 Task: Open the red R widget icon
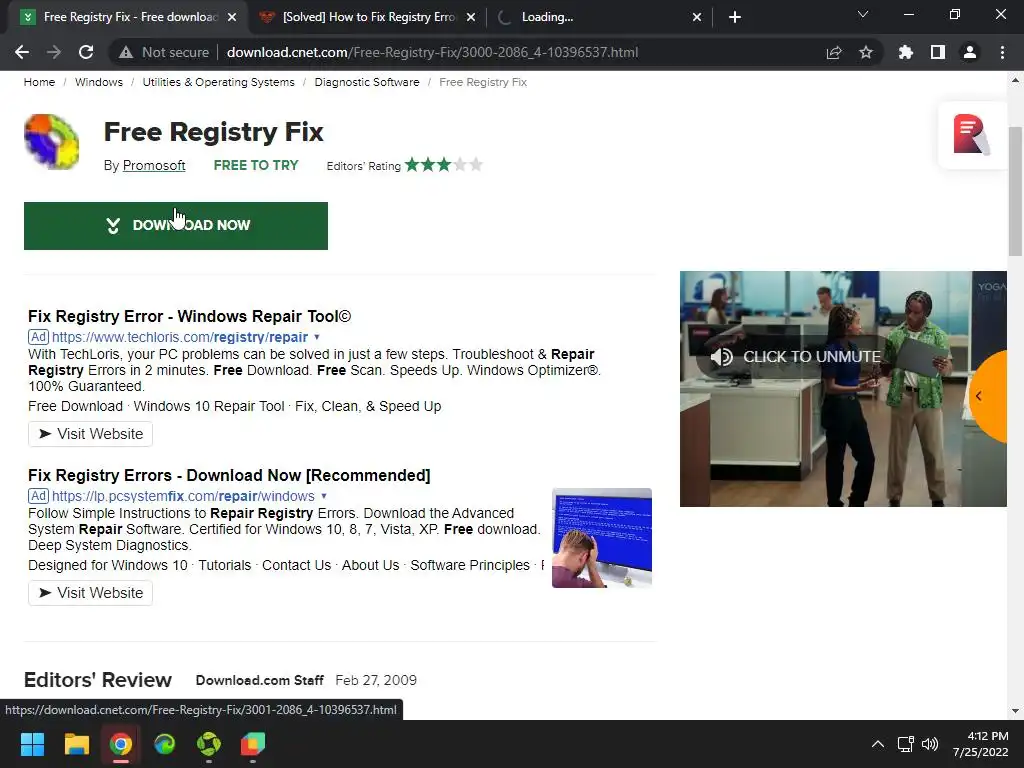pyautogui.click(x=971, y=135)
